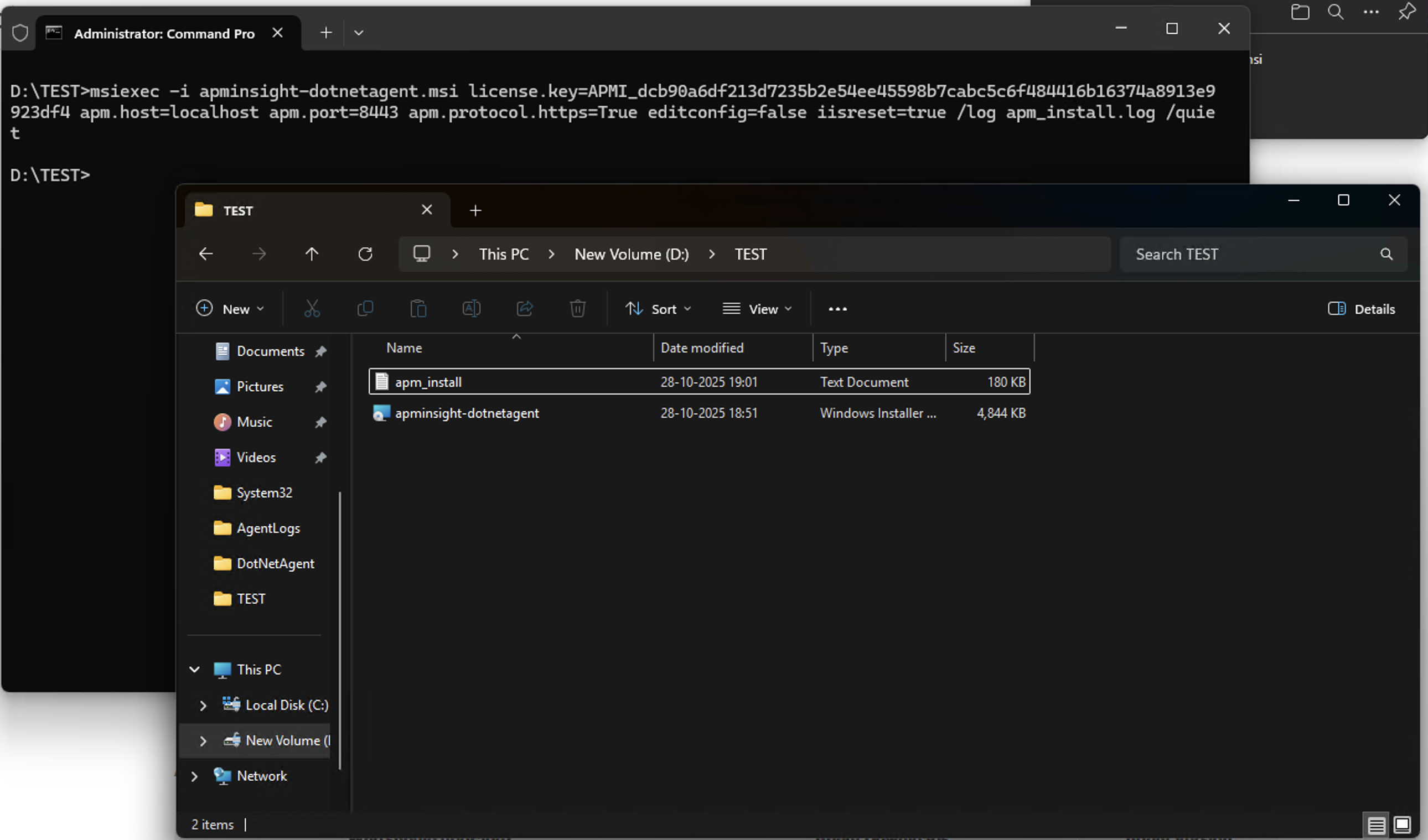The image size is (1428, 840).
Task: Go up one folder level
Action: [312, 255]
